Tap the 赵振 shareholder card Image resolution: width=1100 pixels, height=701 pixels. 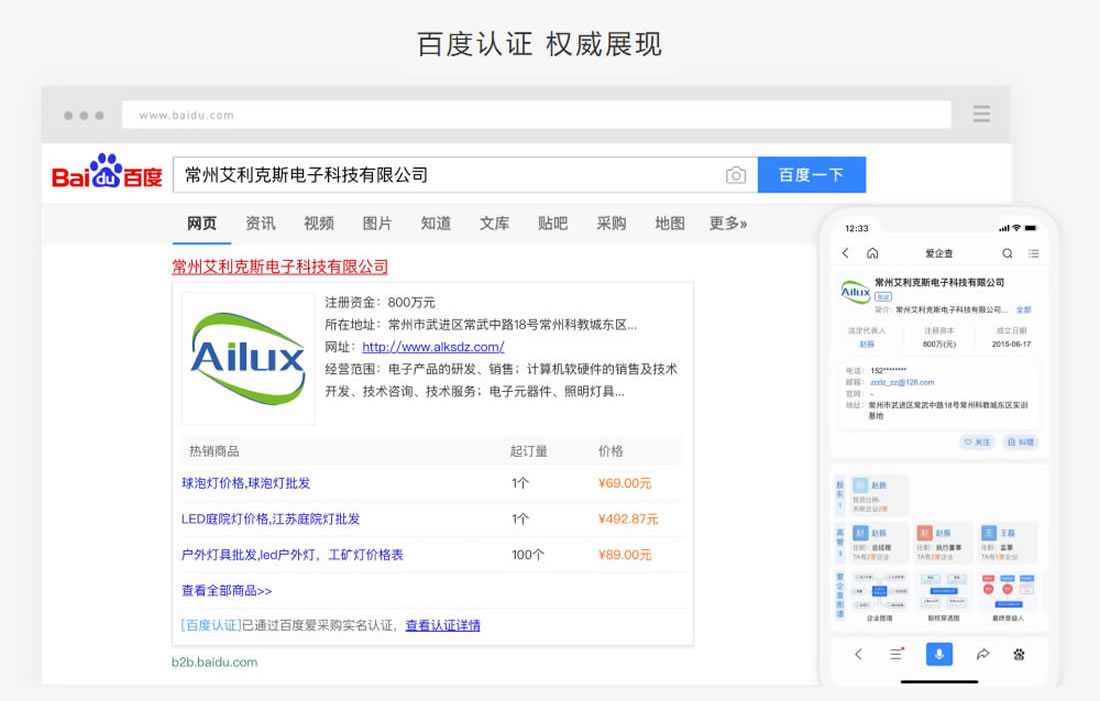pyautogui.click(x=880, y=495)
